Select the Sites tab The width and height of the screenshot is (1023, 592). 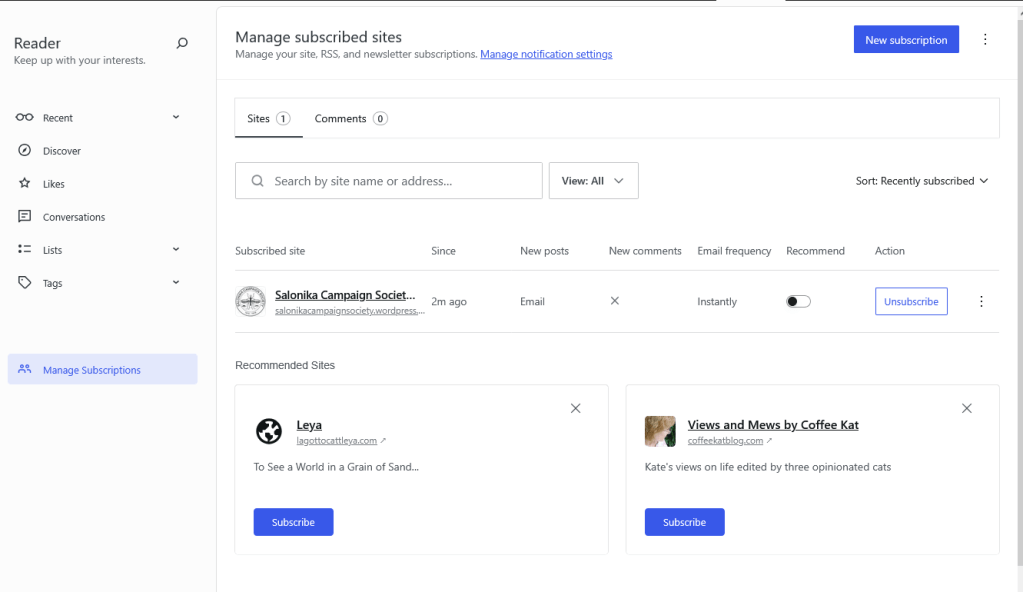[x=268, y=118]
